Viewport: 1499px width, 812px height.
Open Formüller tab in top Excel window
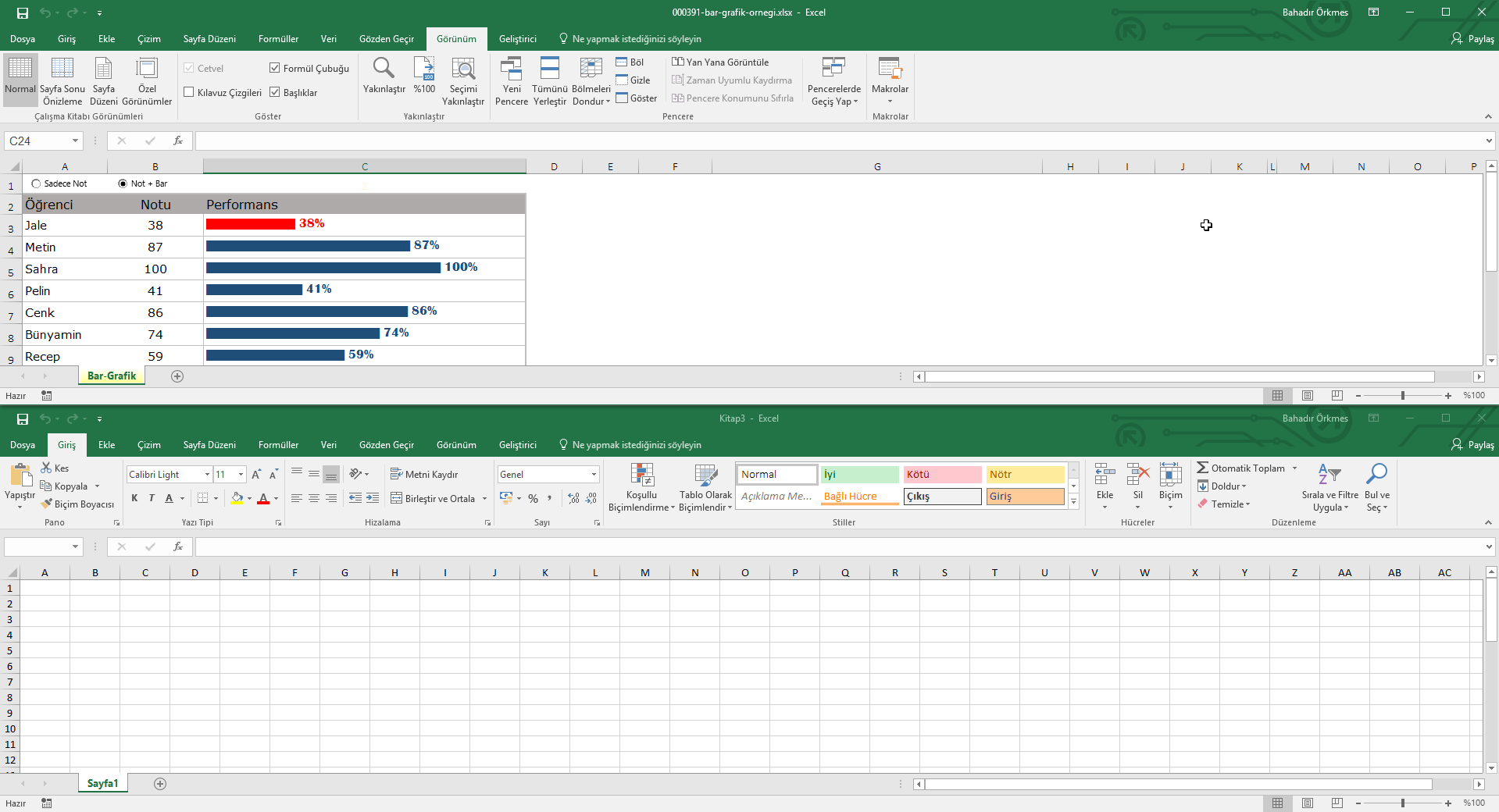(278, 39)
